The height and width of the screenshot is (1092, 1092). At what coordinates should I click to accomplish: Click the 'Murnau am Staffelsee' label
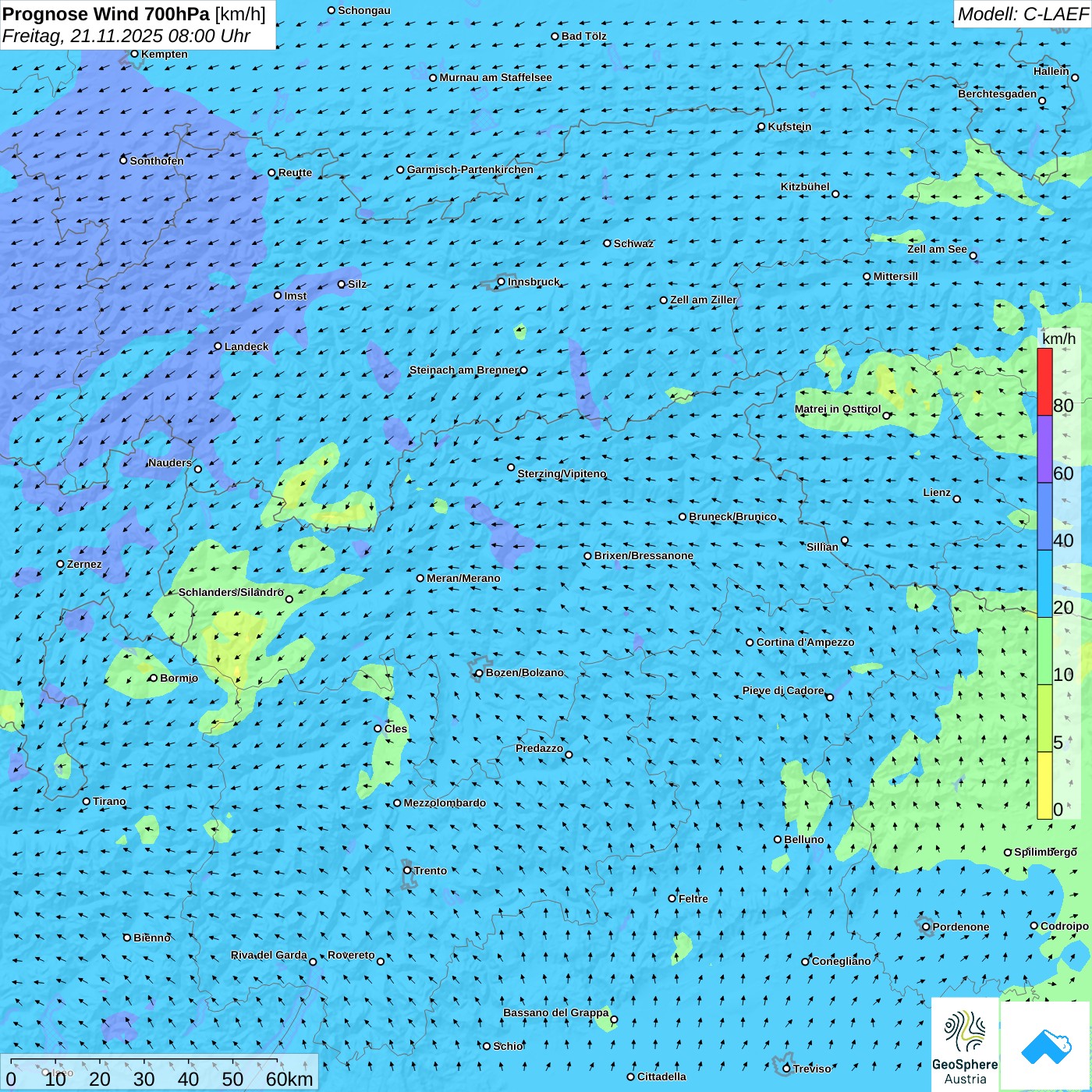click(x=496, y=77)
